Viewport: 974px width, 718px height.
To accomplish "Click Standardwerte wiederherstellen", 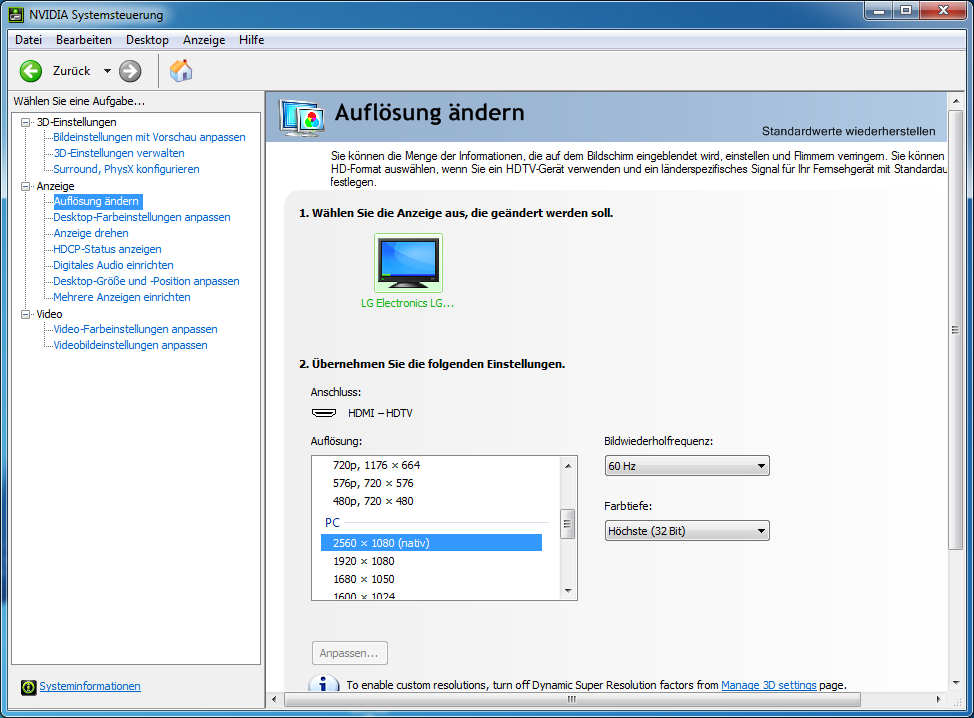I will [x=849, y=132].
